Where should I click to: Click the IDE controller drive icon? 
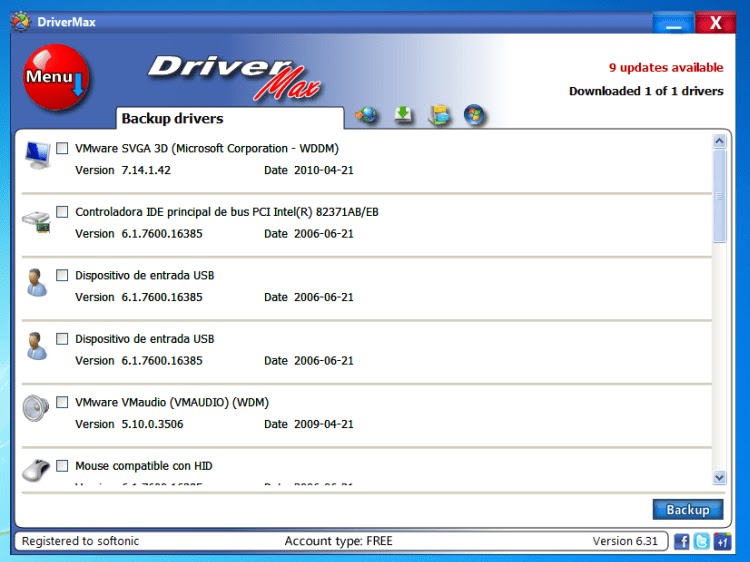(x=36, y=221)
